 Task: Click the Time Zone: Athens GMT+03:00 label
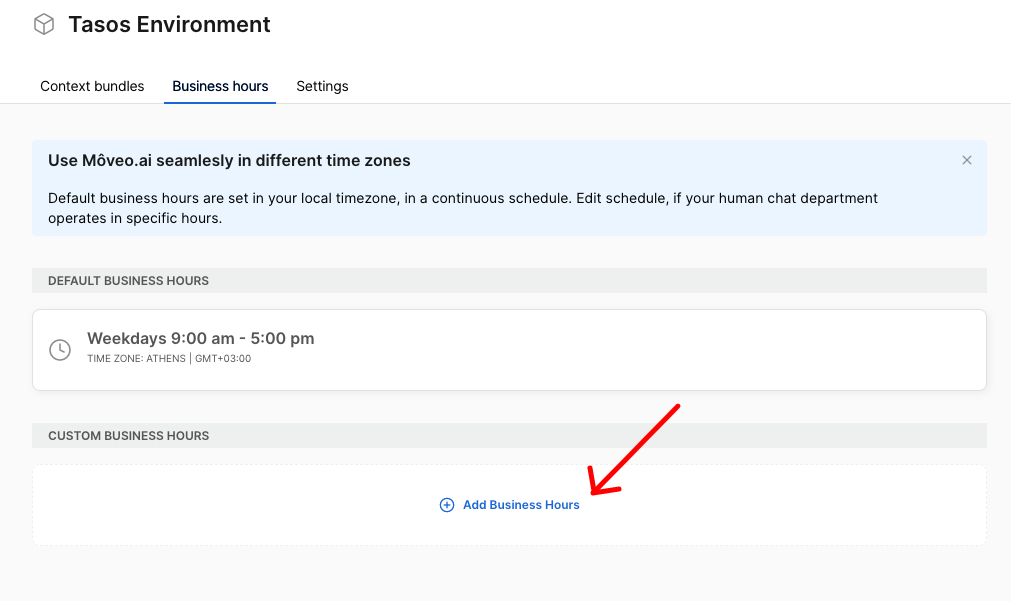click(169, 359)
